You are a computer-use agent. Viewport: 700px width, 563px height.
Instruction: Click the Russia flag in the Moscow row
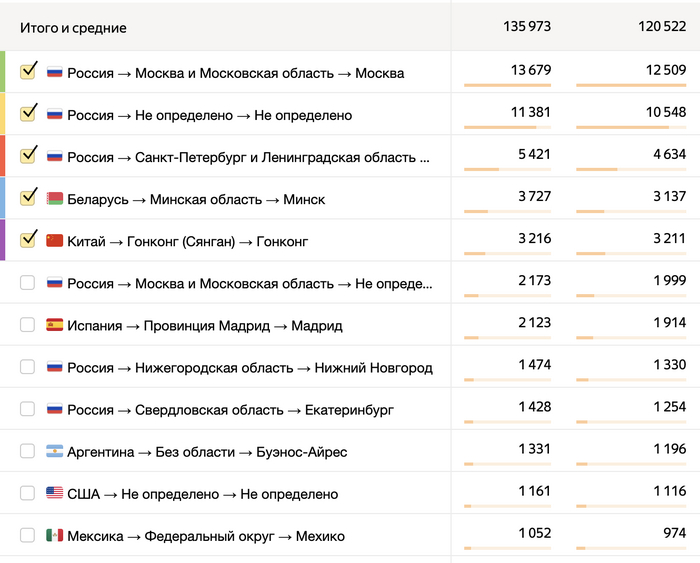(x=55, y=73)
